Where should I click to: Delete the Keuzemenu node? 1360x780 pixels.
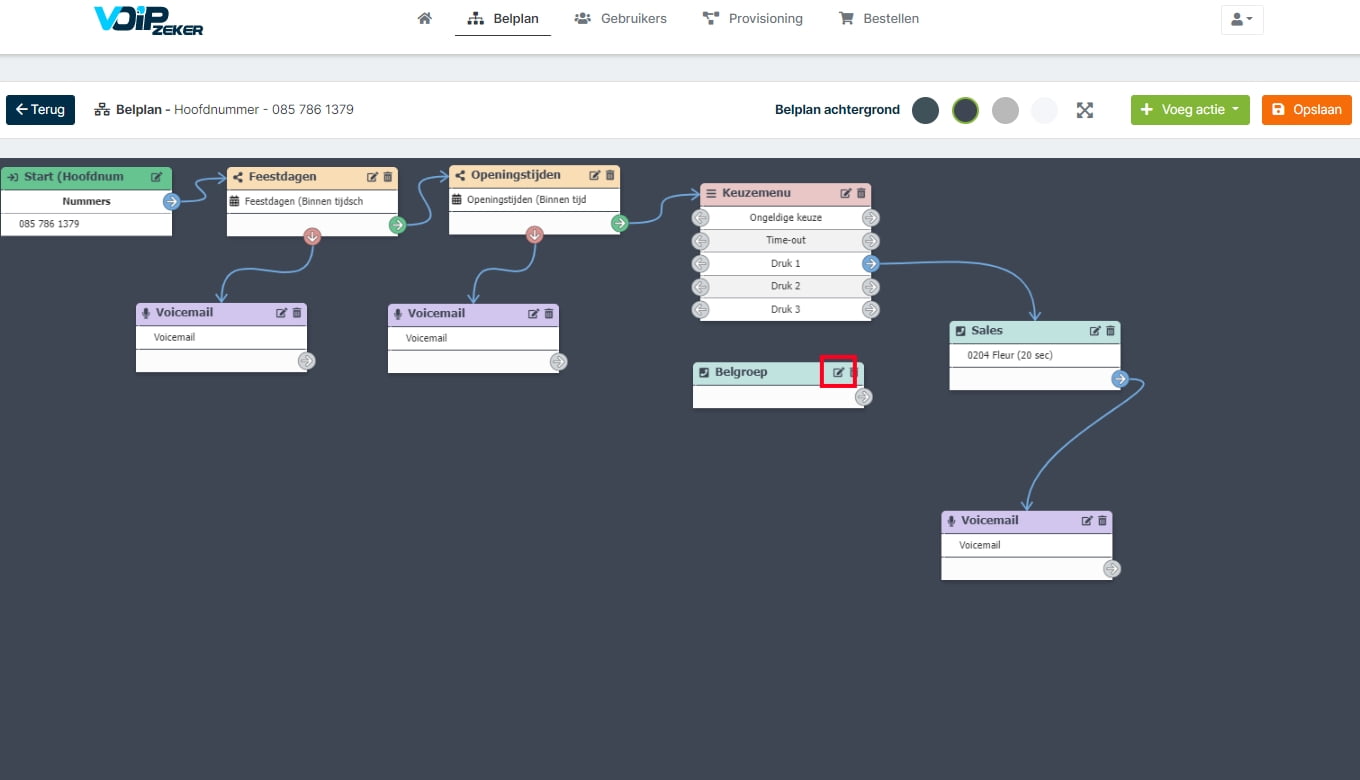click(861, 193)
